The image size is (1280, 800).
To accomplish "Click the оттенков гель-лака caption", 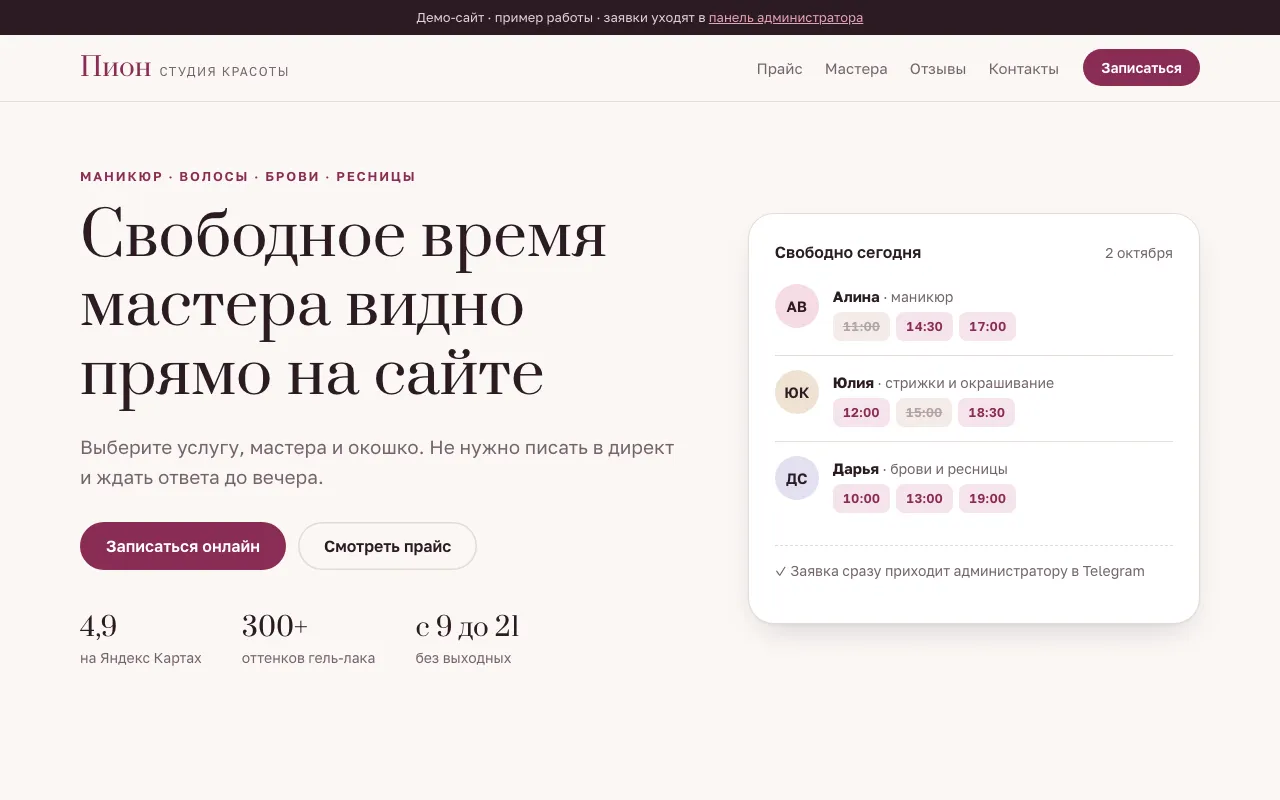I will (x=309, y=658).
